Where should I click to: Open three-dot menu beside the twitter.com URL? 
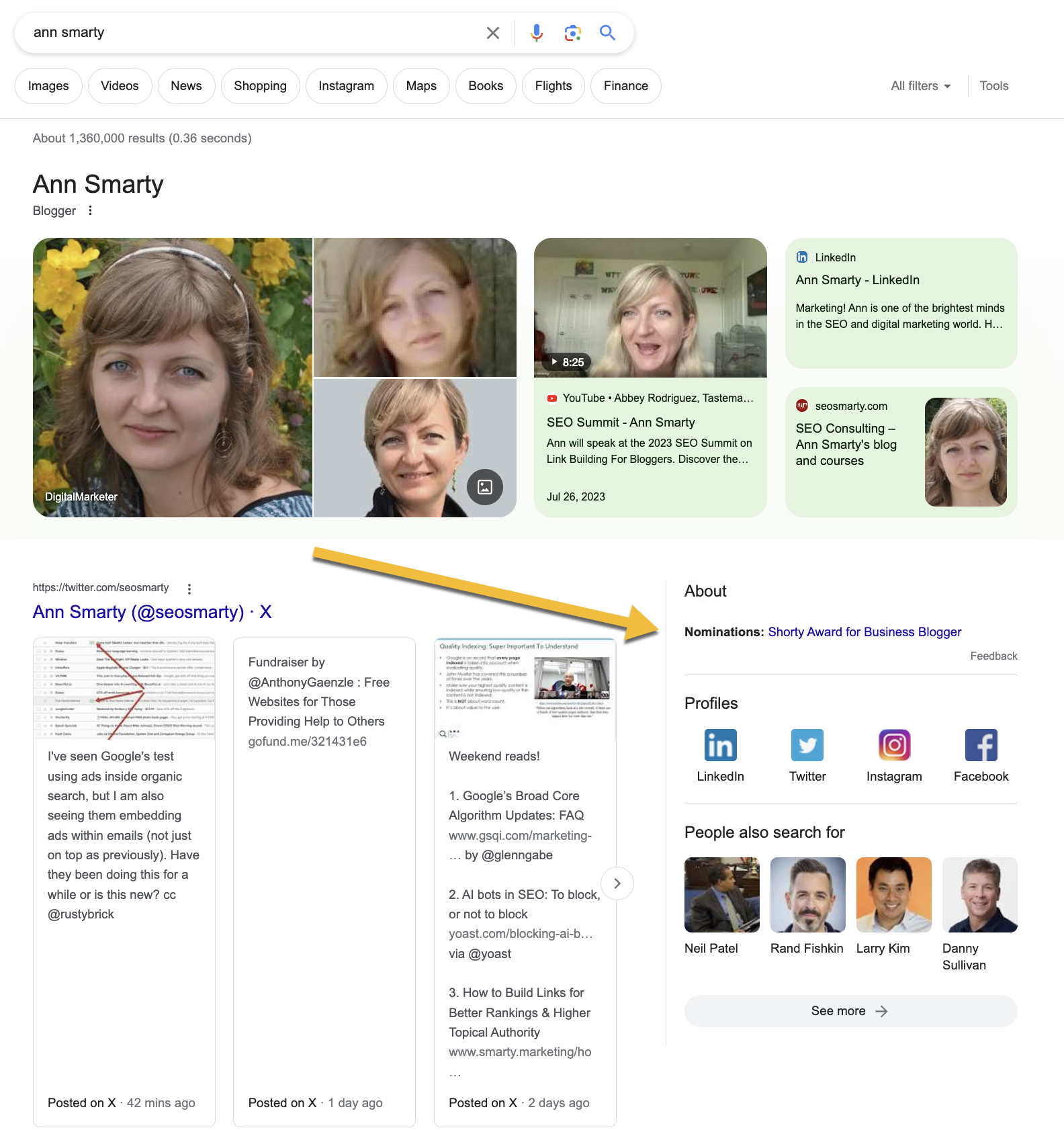pos(189,589)
